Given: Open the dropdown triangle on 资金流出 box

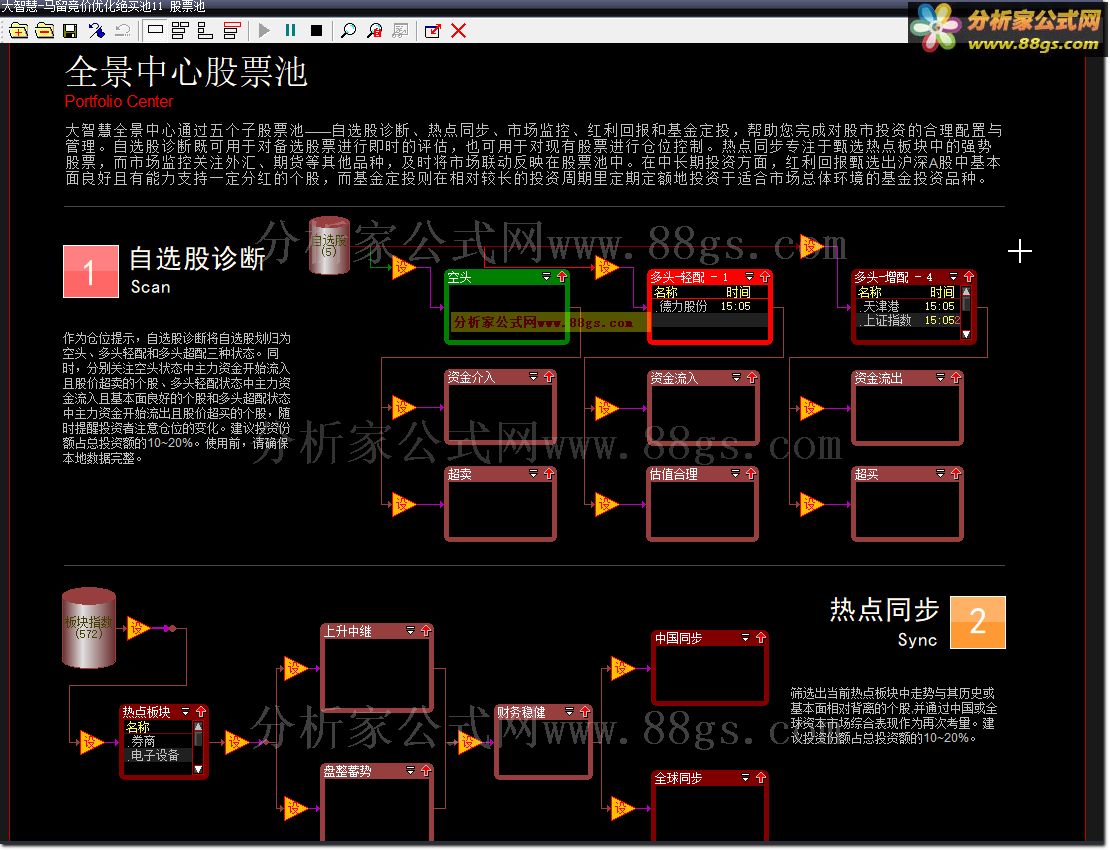Looking at the screenshot, I should click(941, 378).
